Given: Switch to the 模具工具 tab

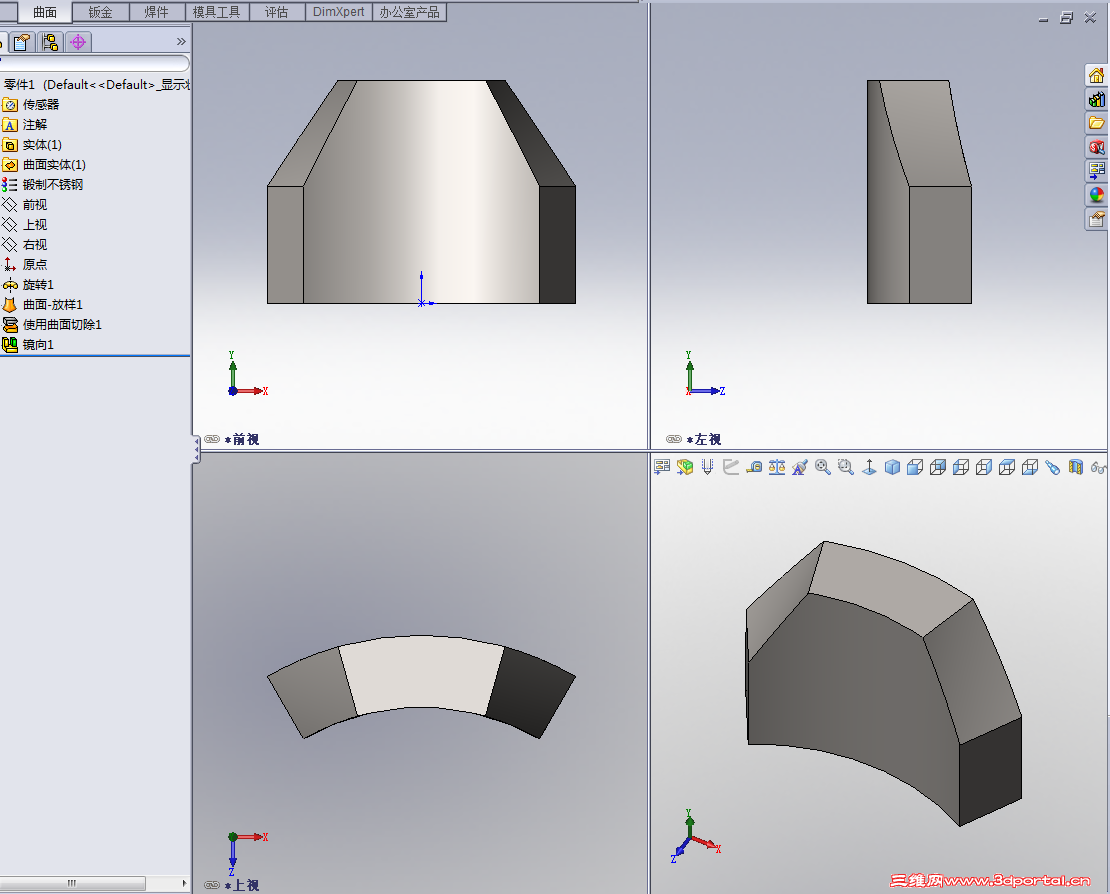Looking at the screenshot, I should [x=217, y=12].
